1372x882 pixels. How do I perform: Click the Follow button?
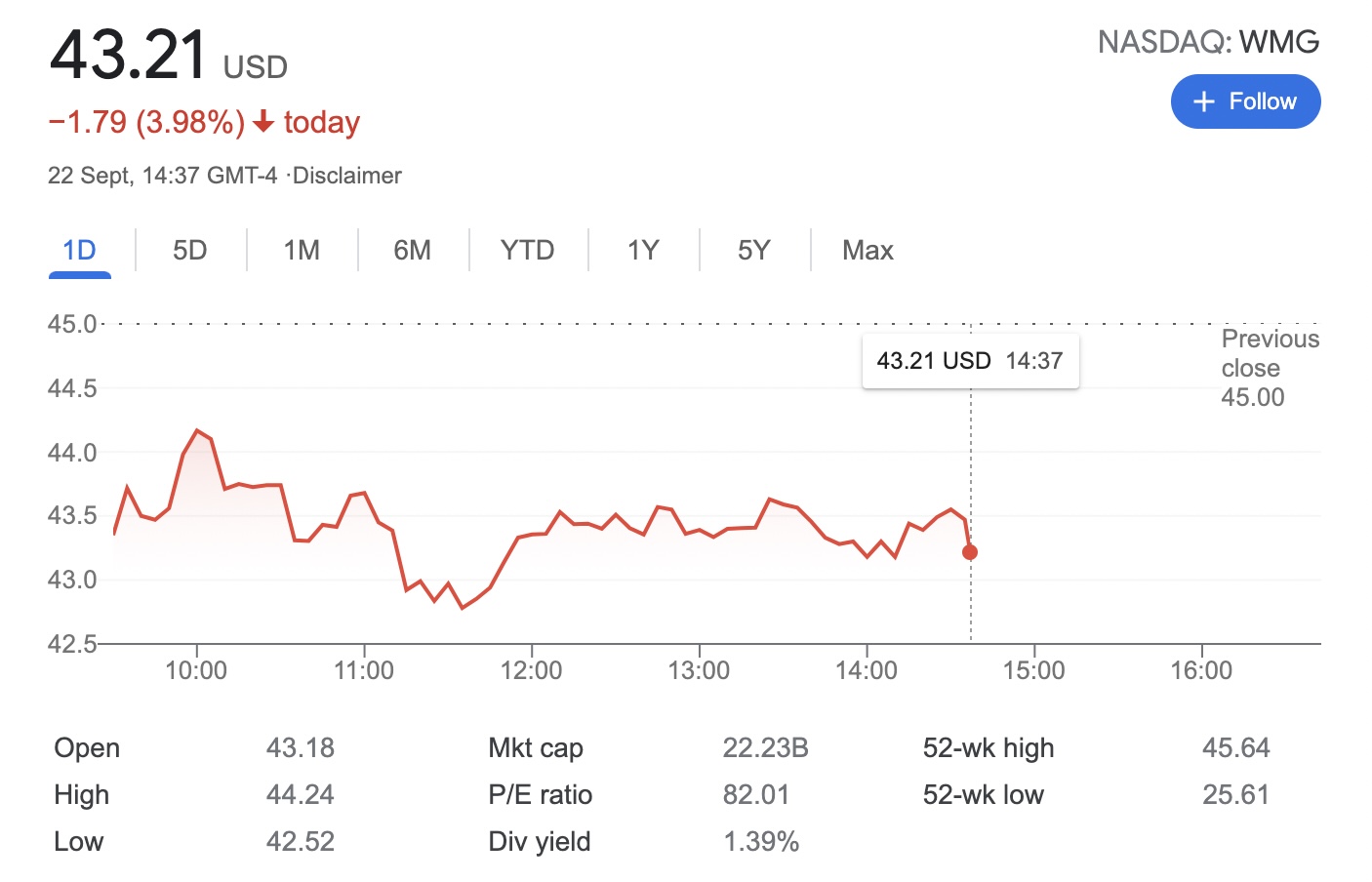click(x=1245, y=101)
